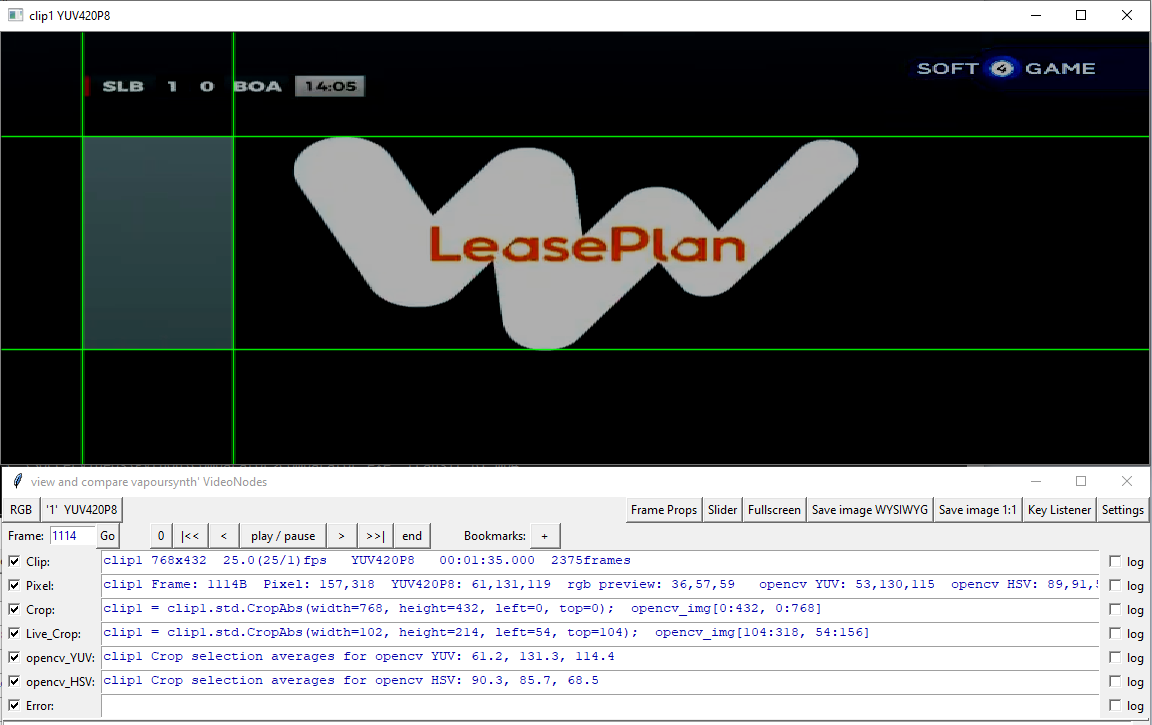This screenshot has height=725, width=1152.
Task: Click the Pixel info text line
Action: pos(600,585)
